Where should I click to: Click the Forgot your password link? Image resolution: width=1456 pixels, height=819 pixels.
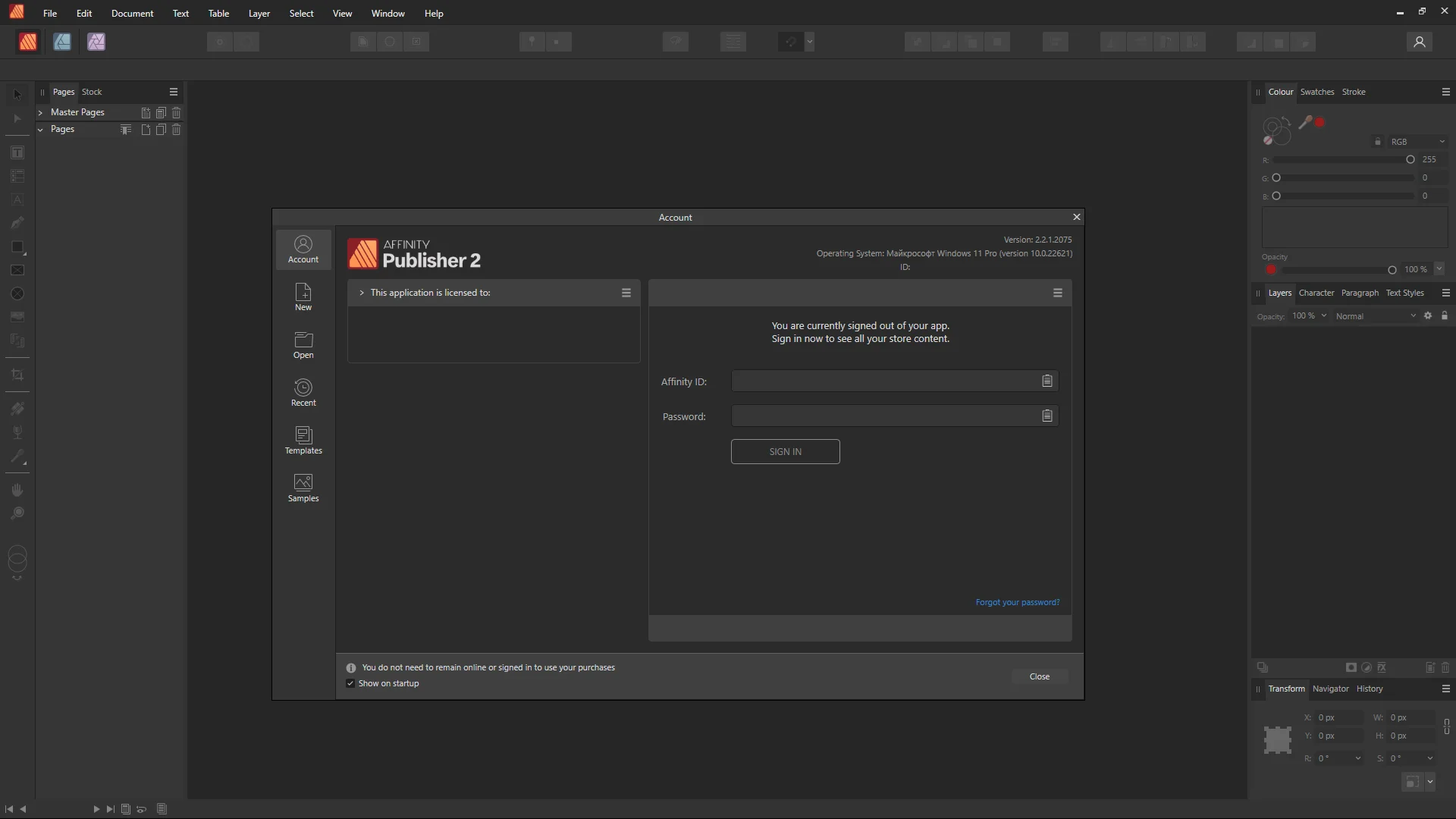pos(1017,602)
